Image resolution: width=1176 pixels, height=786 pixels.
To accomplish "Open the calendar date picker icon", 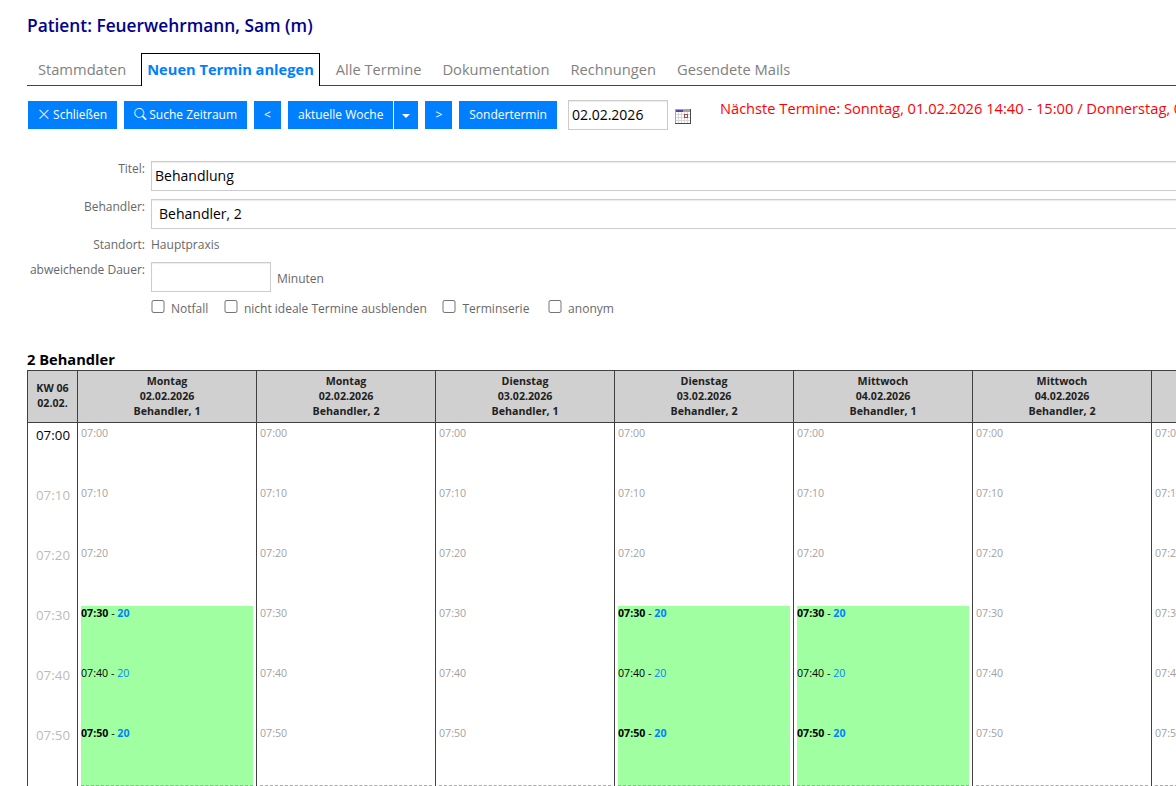I will point(683,116).
